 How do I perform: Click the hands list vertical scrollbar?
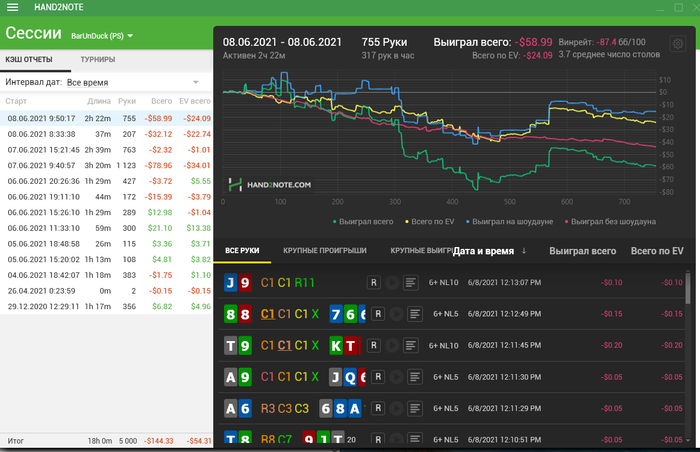coord(688,288)
